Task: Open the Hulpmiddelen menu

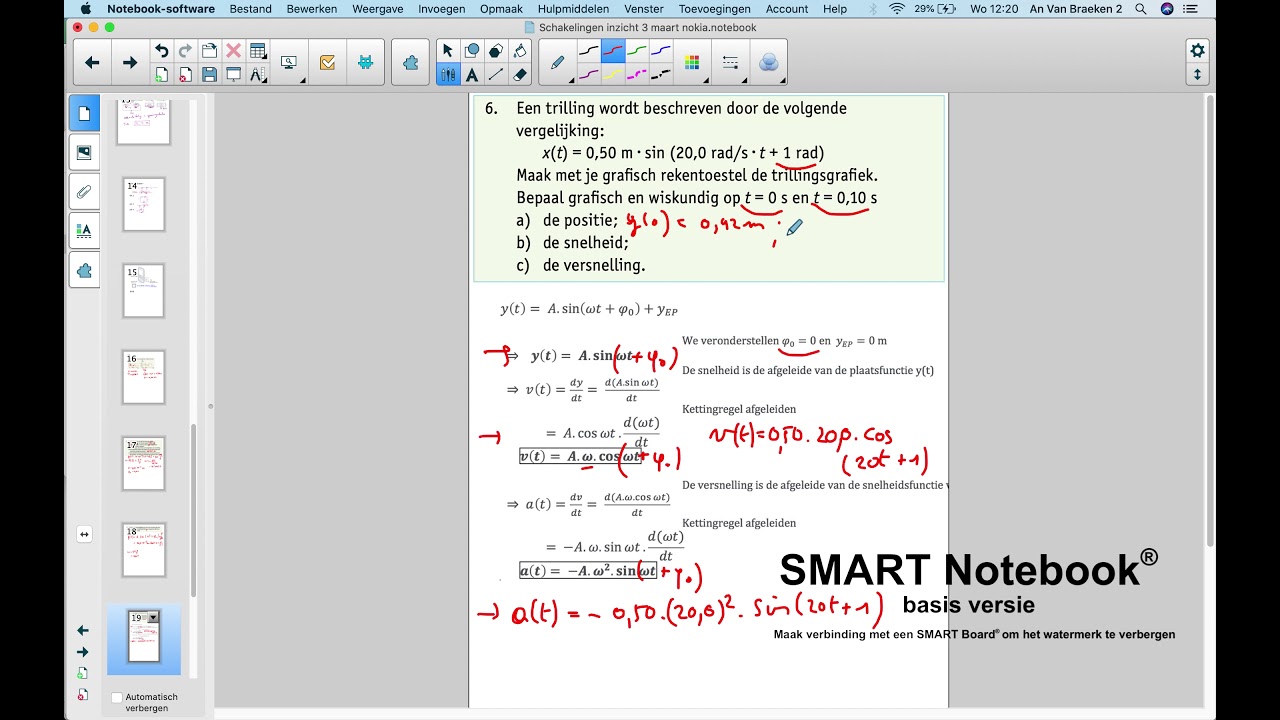Action: pos(573,9)
